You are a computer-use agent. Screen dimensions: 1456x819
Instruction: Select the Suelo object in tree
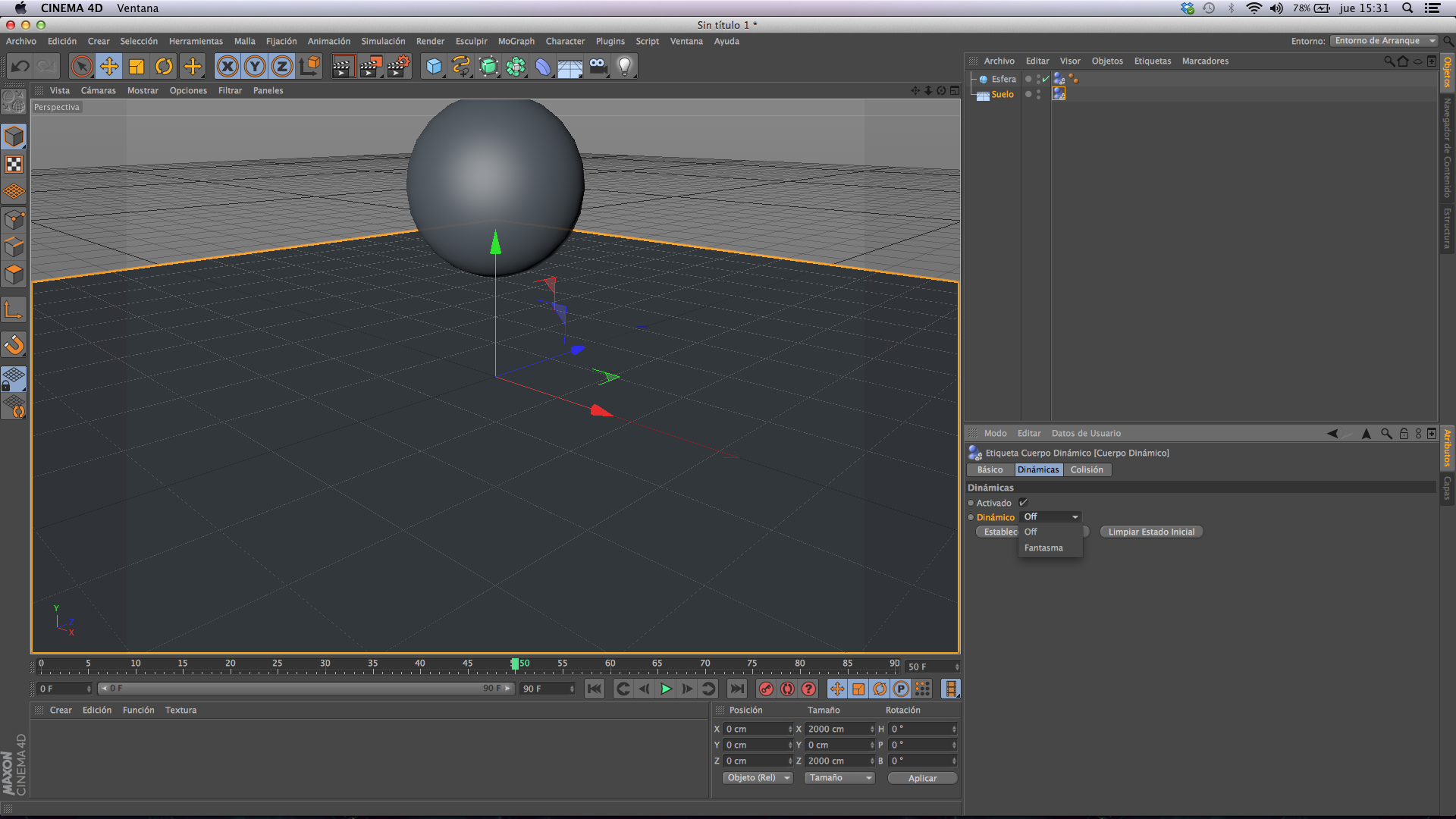[x=1002, y=95]
